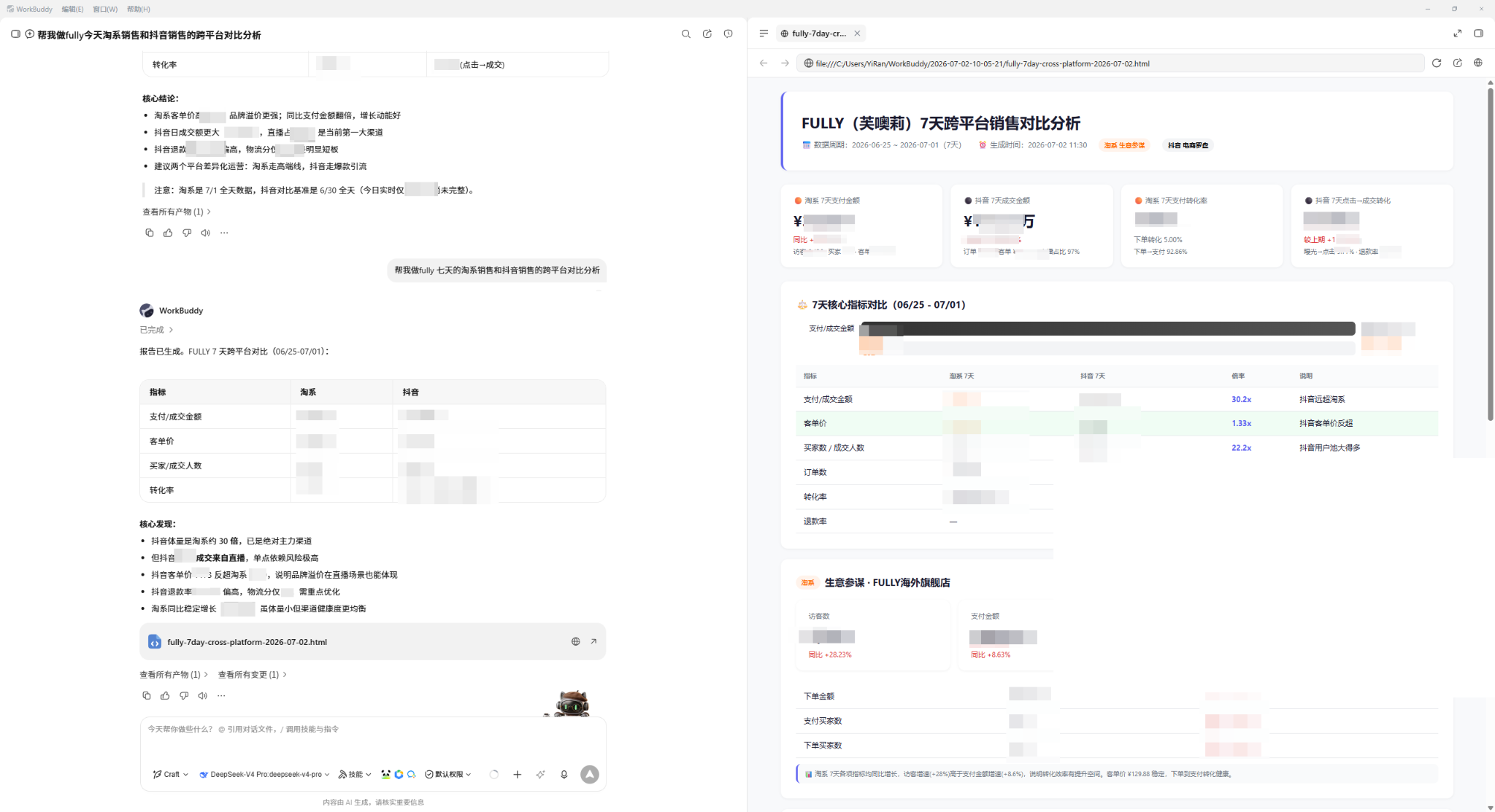Open the 窗口(W) menu
This screenshot has width=1495, height=812.
point(105,9)
